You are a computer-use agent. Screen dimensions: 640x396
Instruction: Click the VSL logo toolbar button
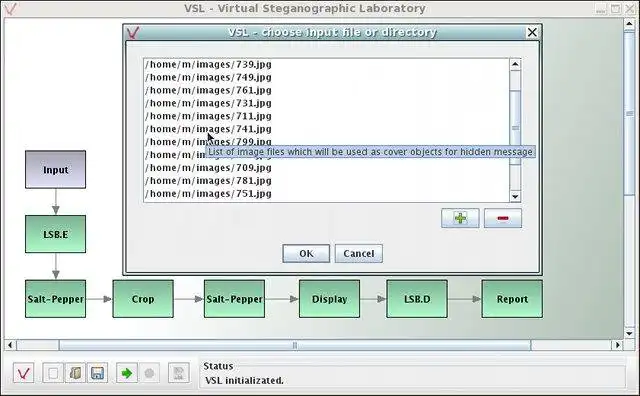(x=23, y=373)
